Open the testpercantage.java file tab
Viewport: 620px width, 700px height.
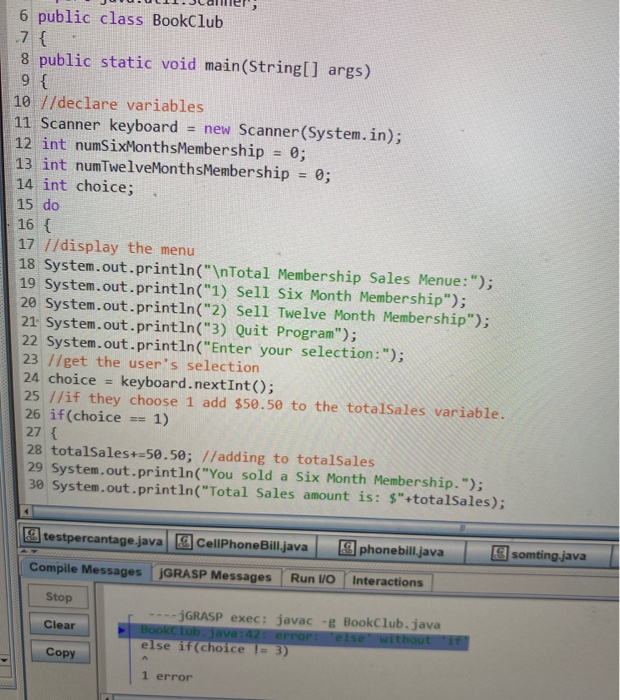point(93,537)
